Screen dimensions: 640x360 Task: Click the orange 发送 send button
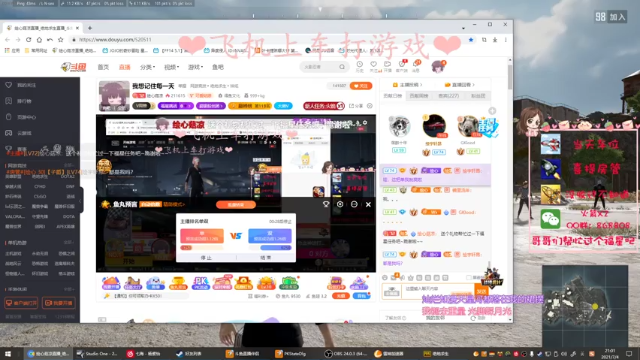click(482, 291)
